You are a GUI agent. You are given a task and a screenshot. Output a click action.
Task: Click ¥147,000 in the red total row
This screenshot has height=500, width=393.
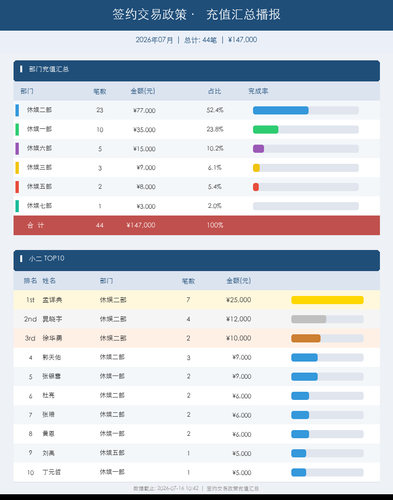pyautogui.click(x=141, y=225)
